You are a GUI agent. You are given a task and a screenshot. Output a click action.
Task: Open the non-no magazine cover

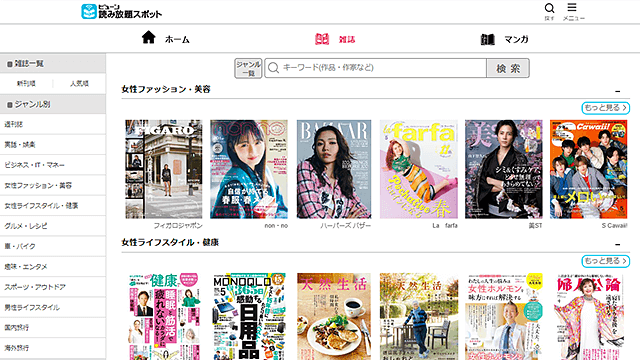[249, 169]
